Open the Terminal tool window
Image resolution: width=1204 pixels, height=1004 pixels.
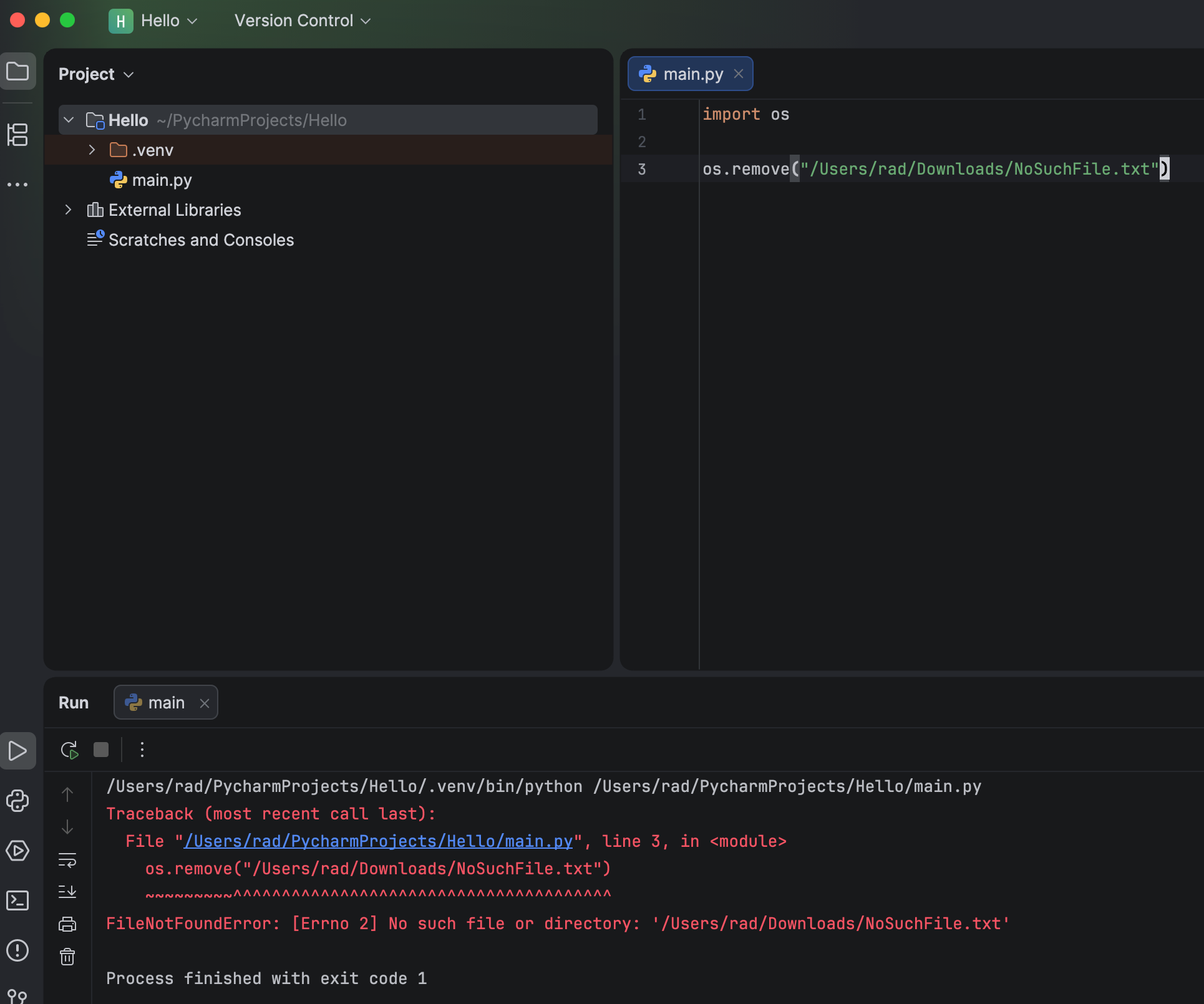[17, 900]
